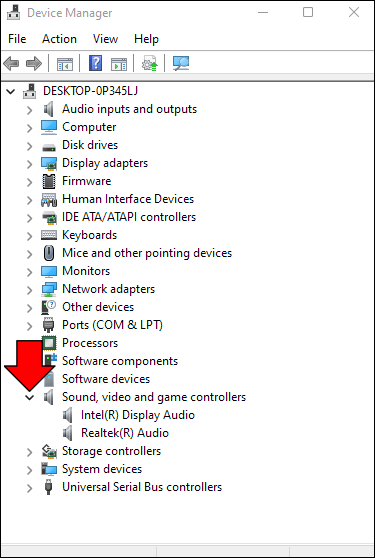Screen dimensions: 375x558
Task: Open the Action menu
Action: [59, 39]
